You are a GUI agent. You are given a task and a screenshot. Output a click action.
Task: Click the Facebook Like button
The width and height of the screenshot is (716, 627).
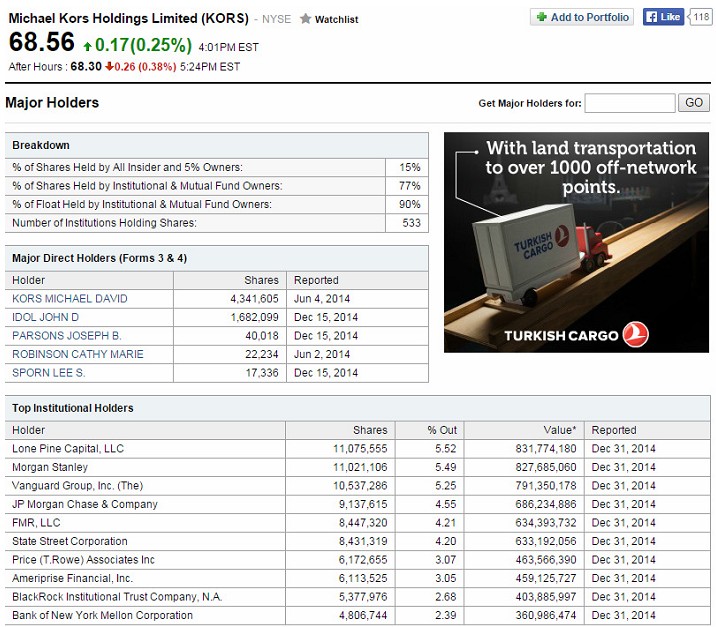pos(663,17)
